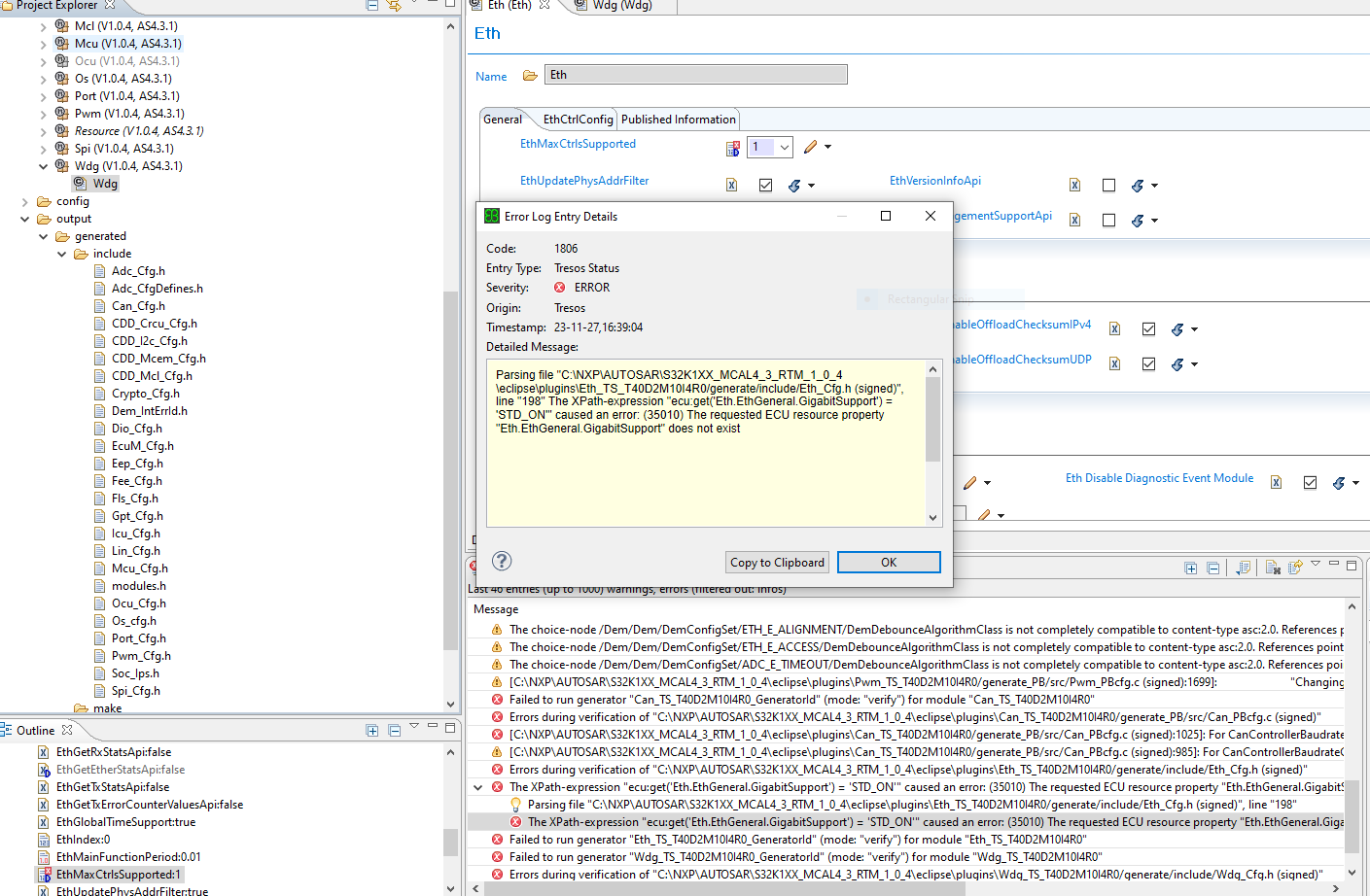
Task: Enable the EthVersionInfoApi checkbox
Action: [1108, 185]
